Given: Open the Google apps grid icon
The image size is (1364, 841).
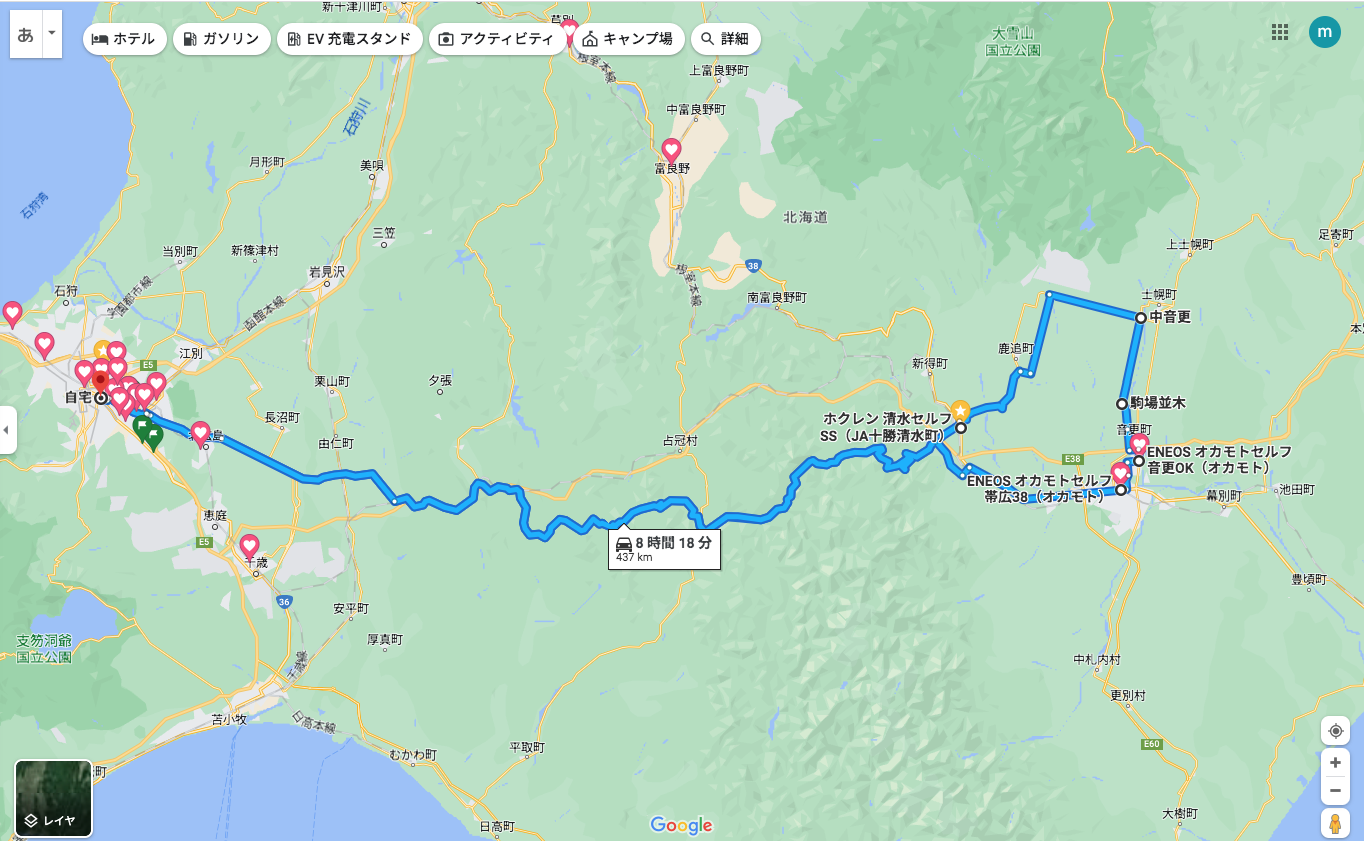Looking at the screenshot, I should tap(1279, 32).
